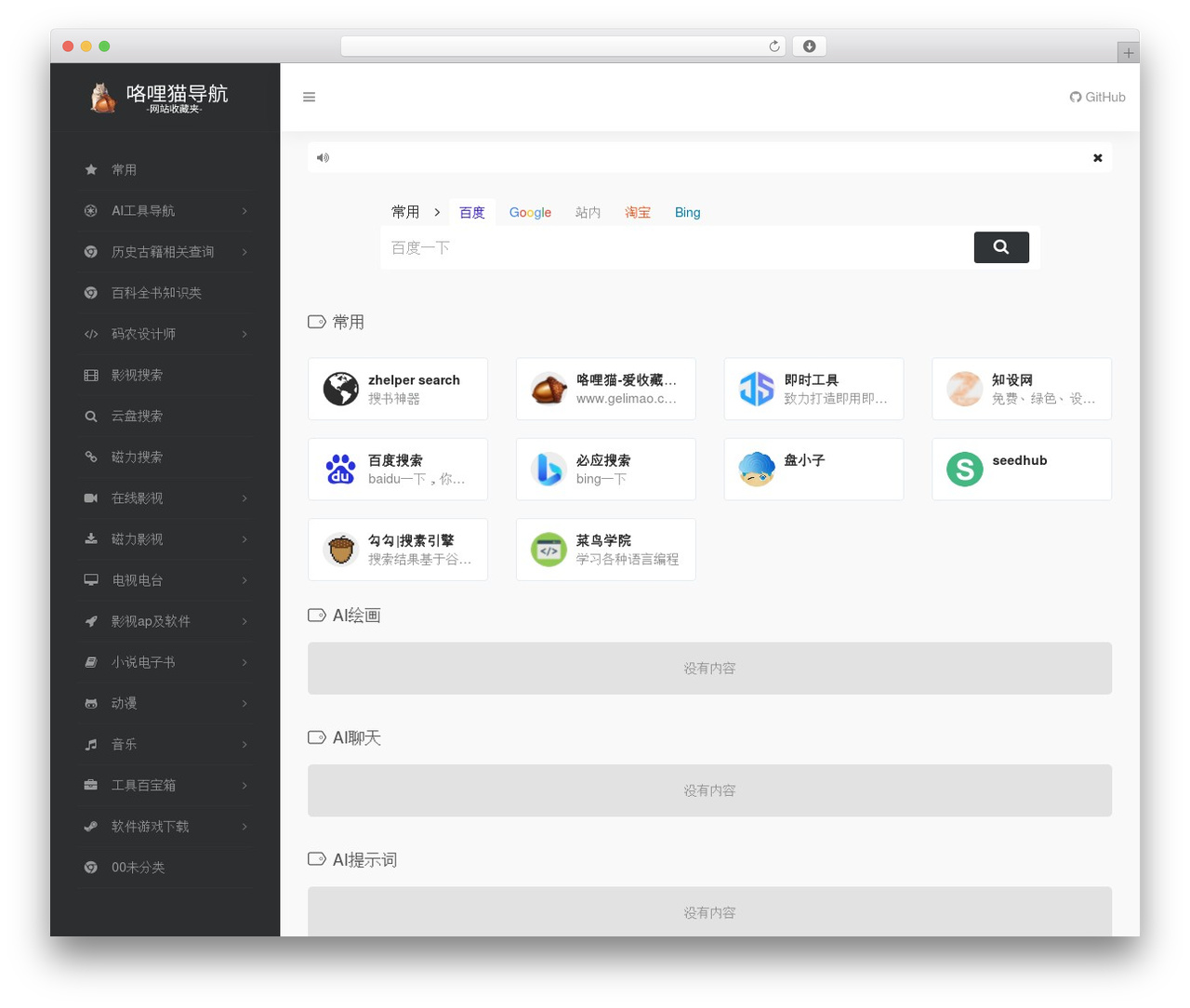Click the film icon beside 影视搜索

(91, 376)
